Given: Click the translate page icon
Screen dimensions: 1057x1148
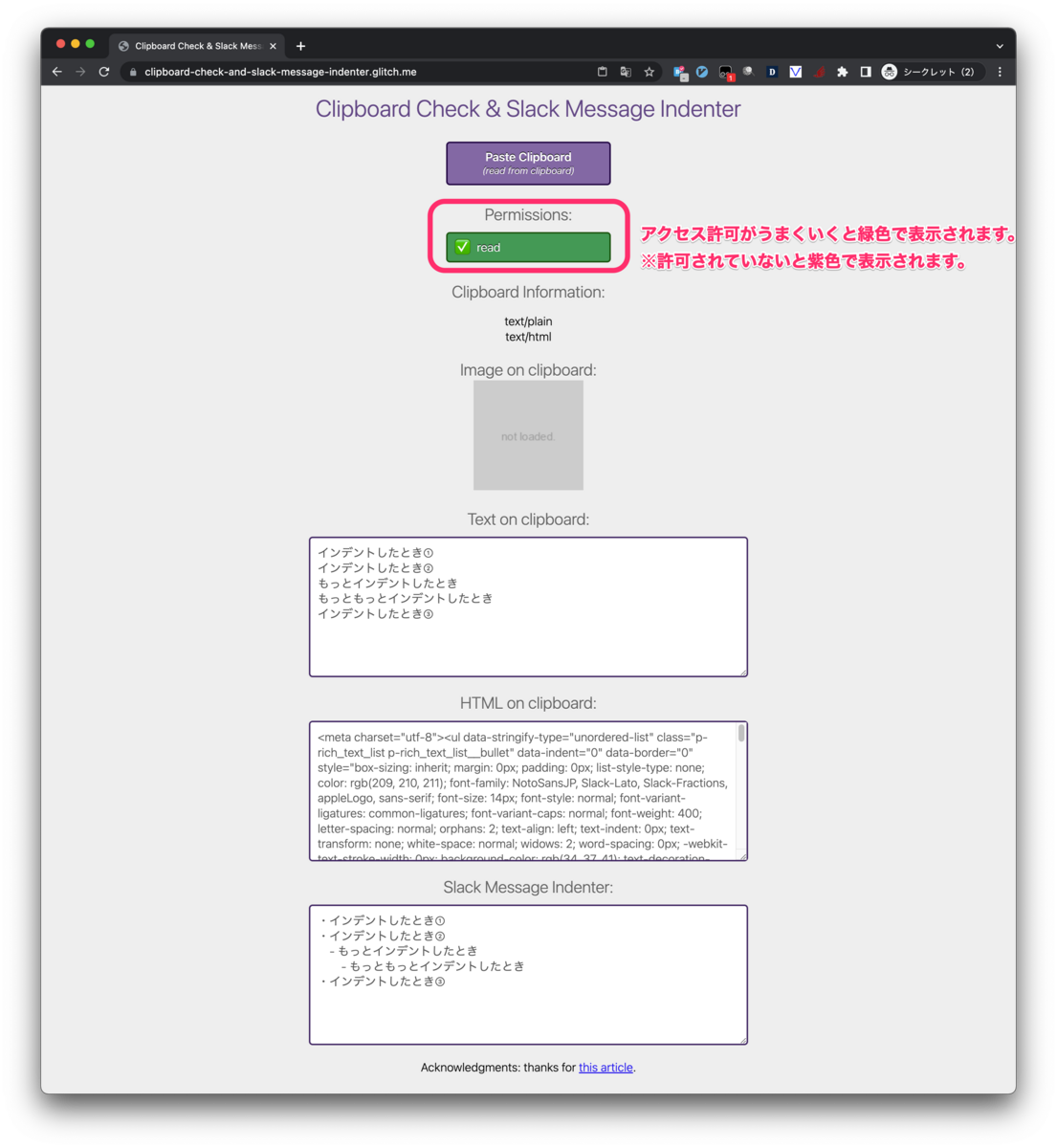Looking at the screenshot, I should point(626,72).
